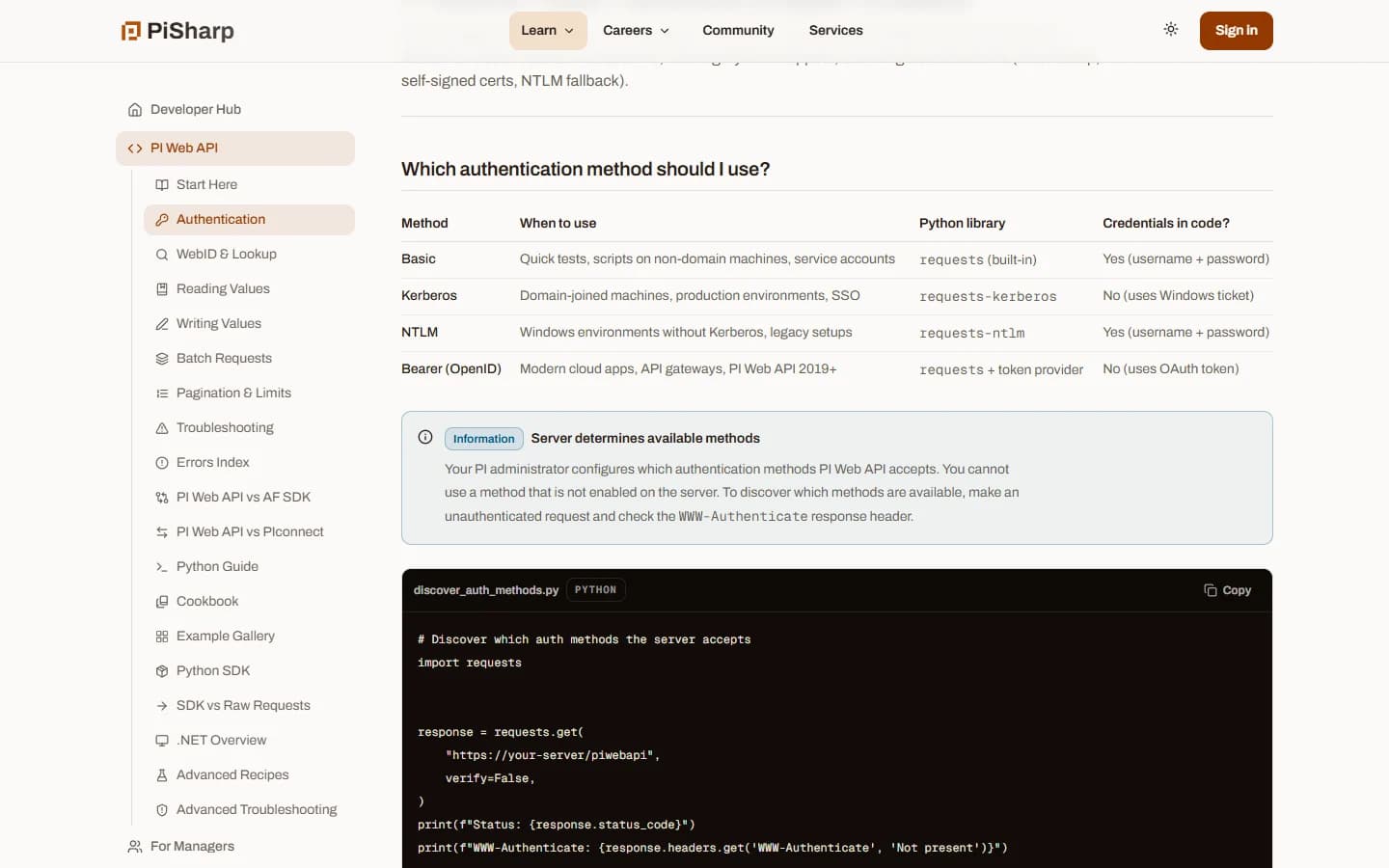1389x868 pixels.
Task: Click 'Kerberos' in Method column
Action: point(429,296)
